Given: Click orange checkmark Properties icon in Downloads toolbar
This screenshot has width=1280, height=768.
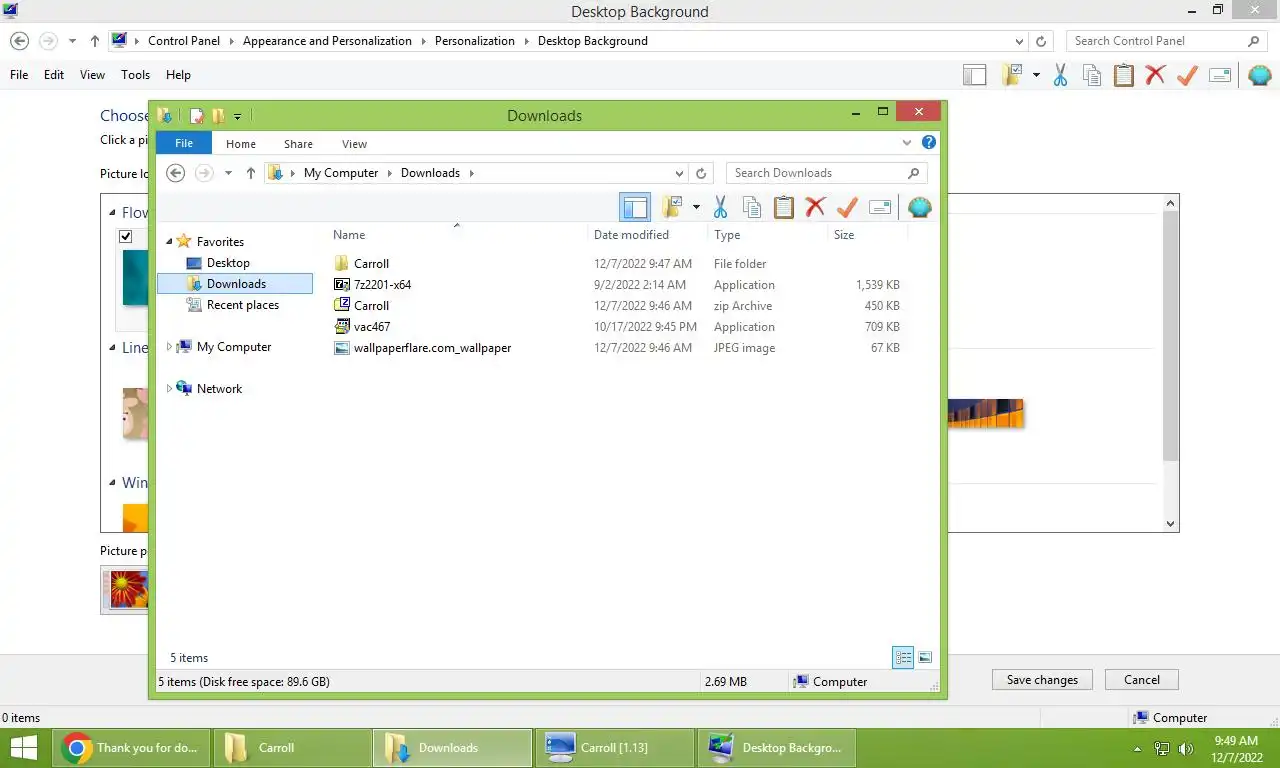Looking at the screenshot, I should [847, 207].
